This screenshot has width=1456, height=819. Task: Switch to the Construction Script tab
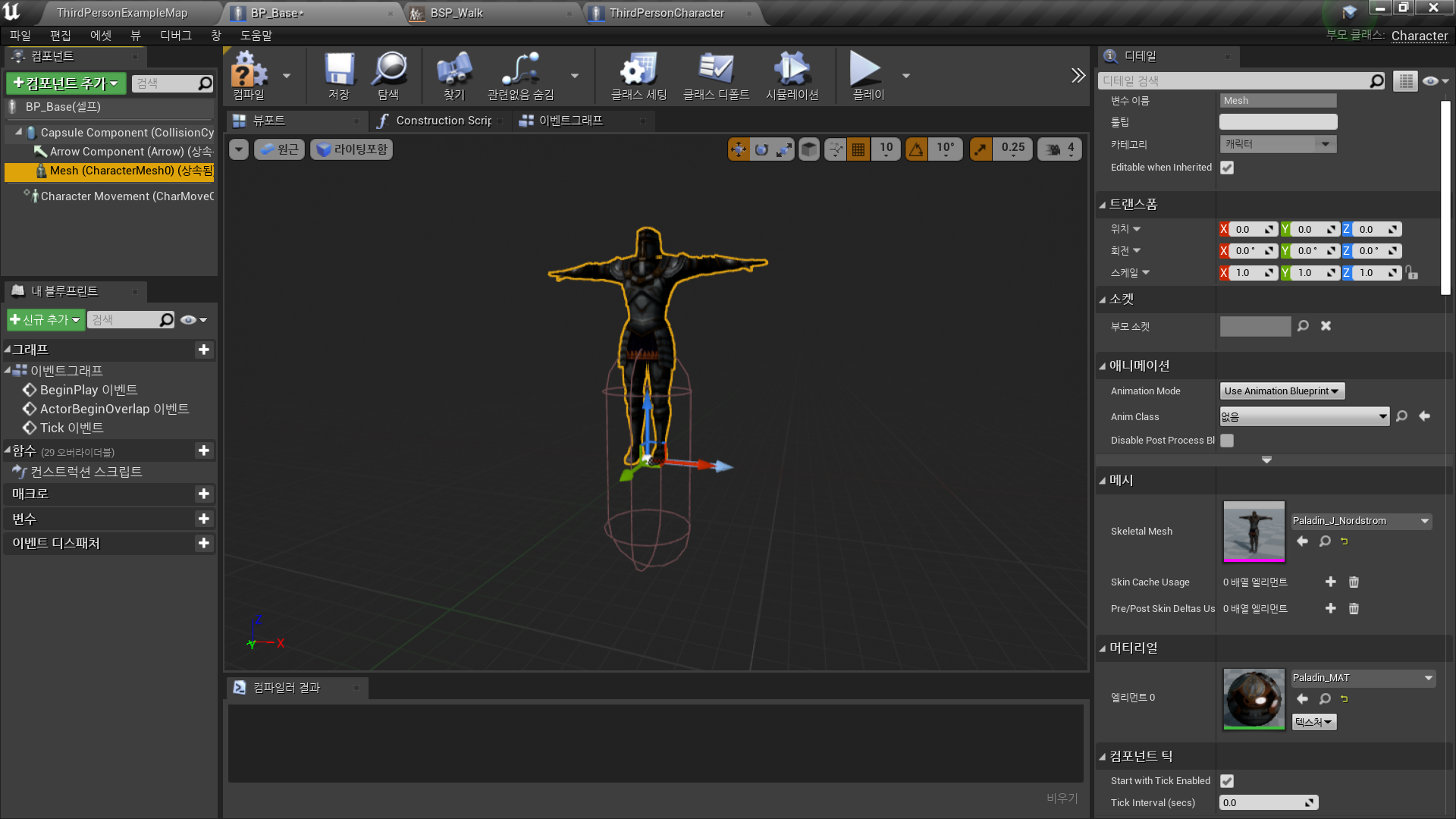[x=442, y=121]
